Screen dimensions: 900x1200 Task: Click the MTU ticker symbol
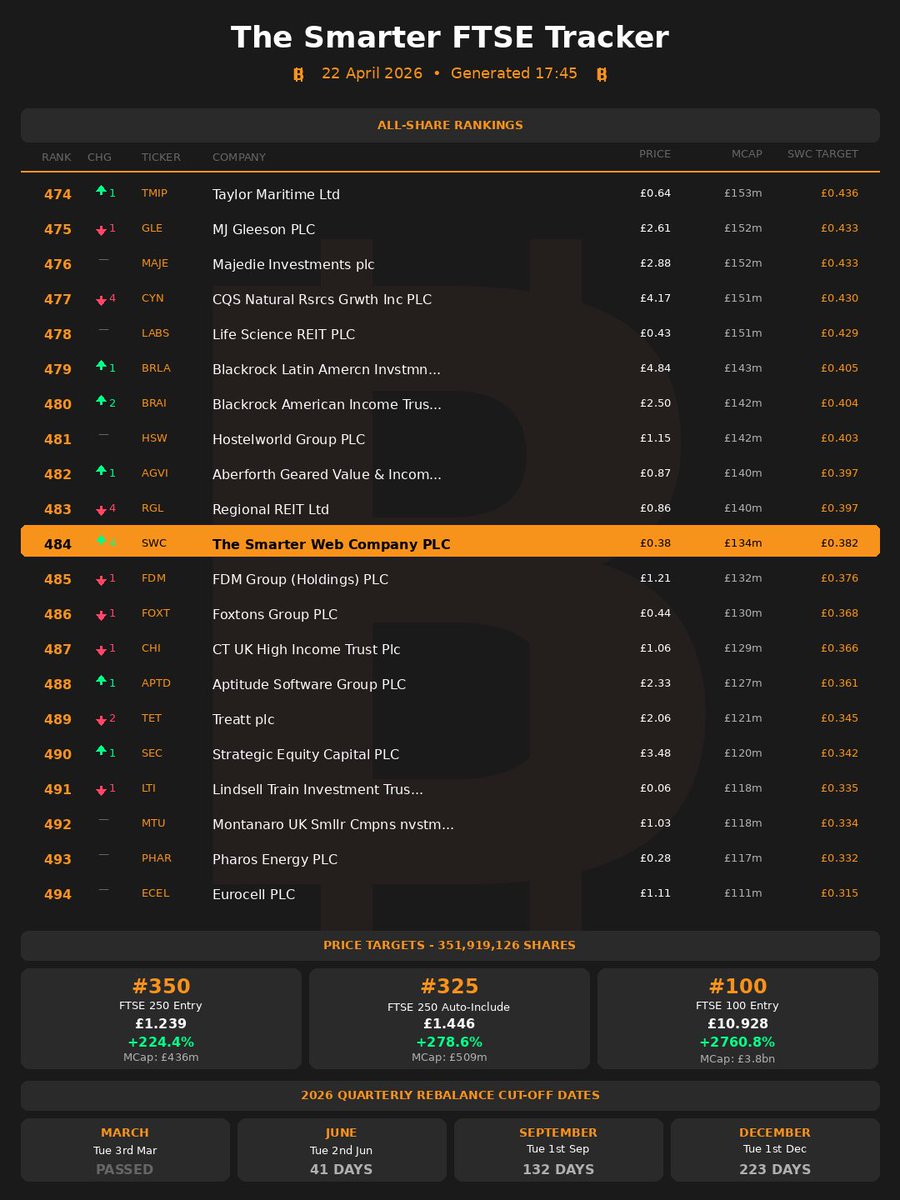coord(153,823)
